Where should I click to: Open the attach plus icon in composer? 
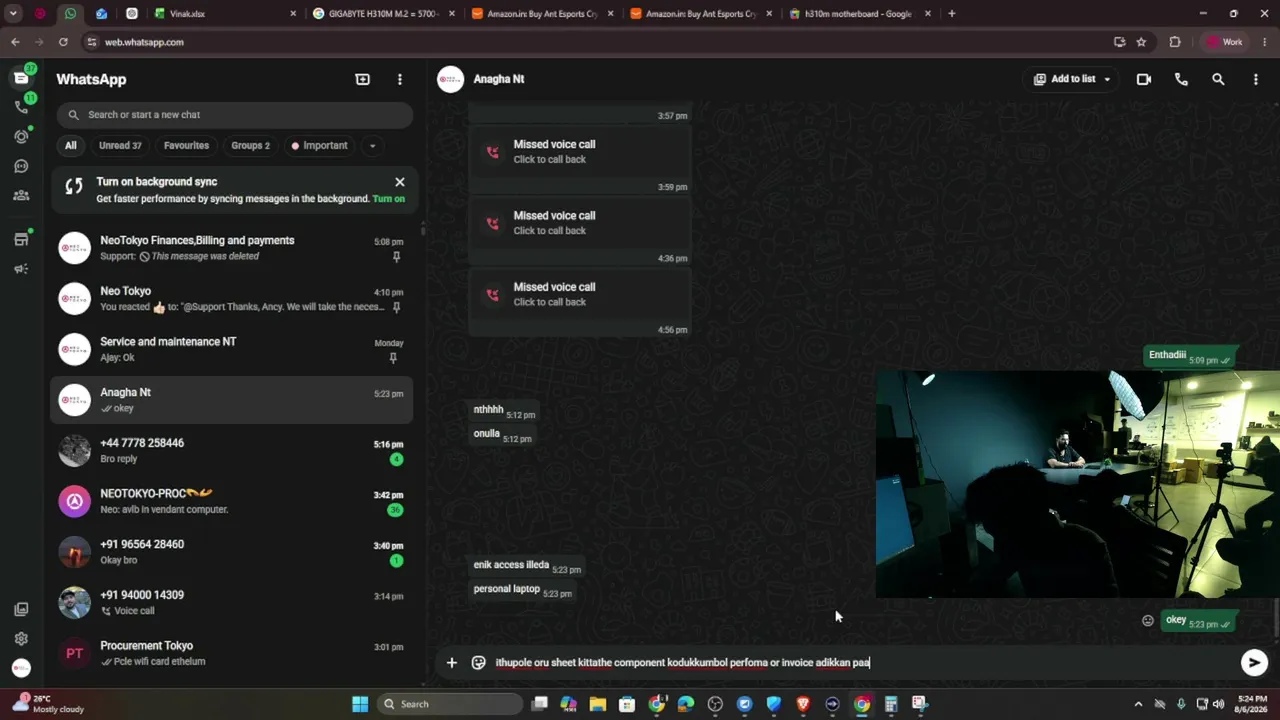pyautogui.click(x=452, y=662)
